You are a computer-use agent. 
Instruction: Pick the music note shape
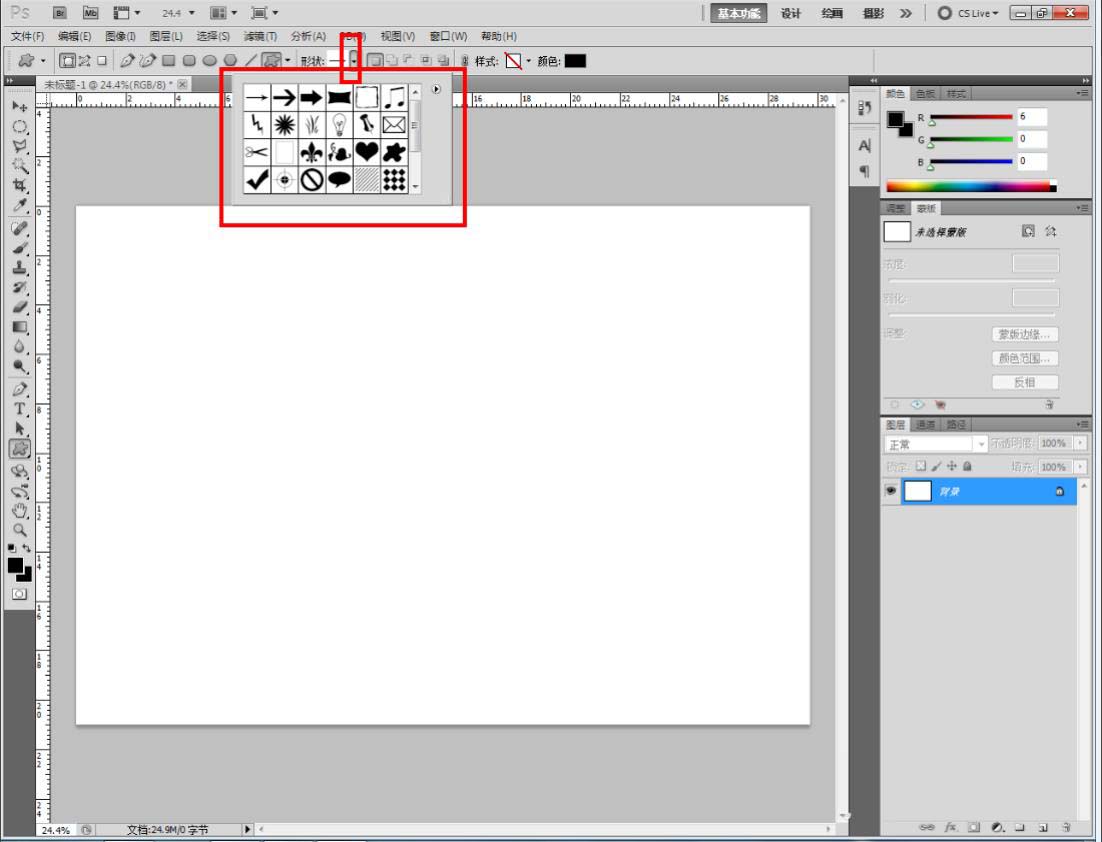coord(394,97)
